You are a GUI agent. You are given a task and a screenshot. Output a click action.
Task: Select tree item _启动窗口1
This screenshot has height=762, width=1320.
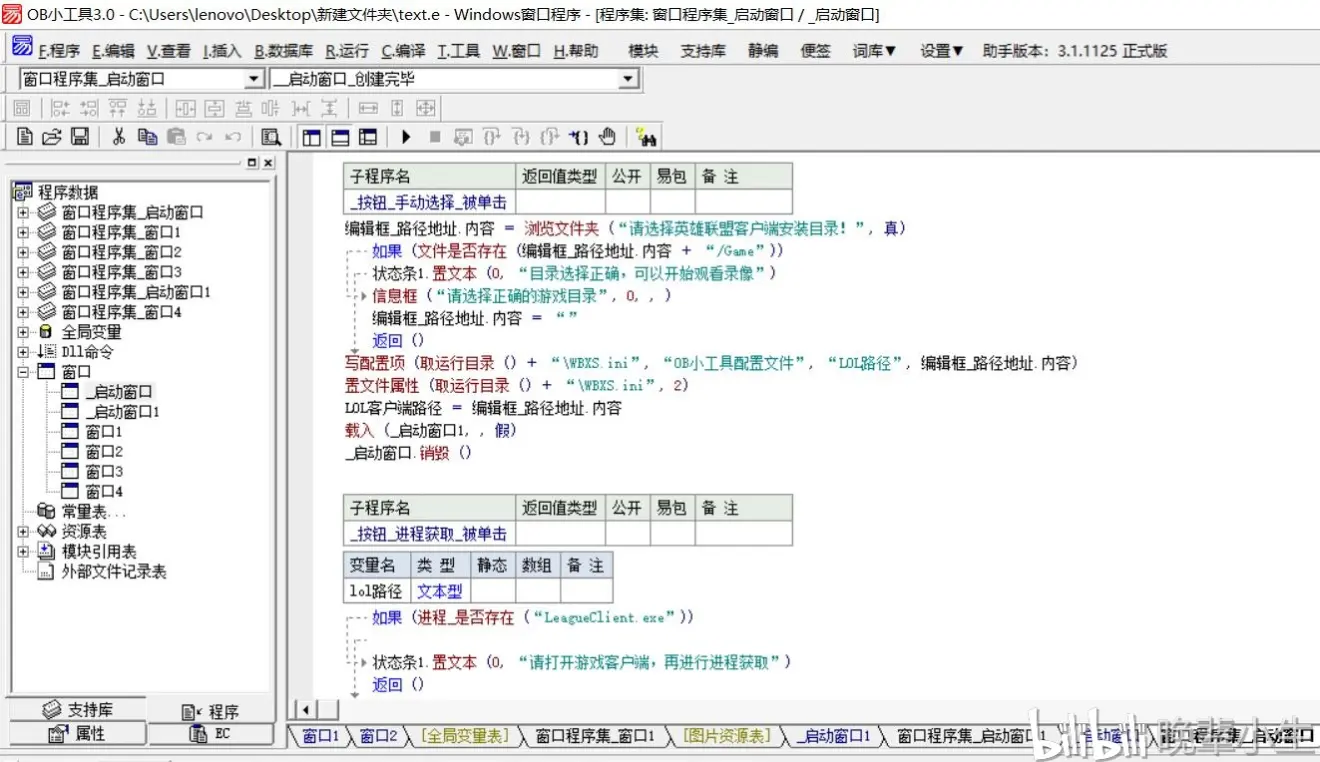[x=122, y=412]
